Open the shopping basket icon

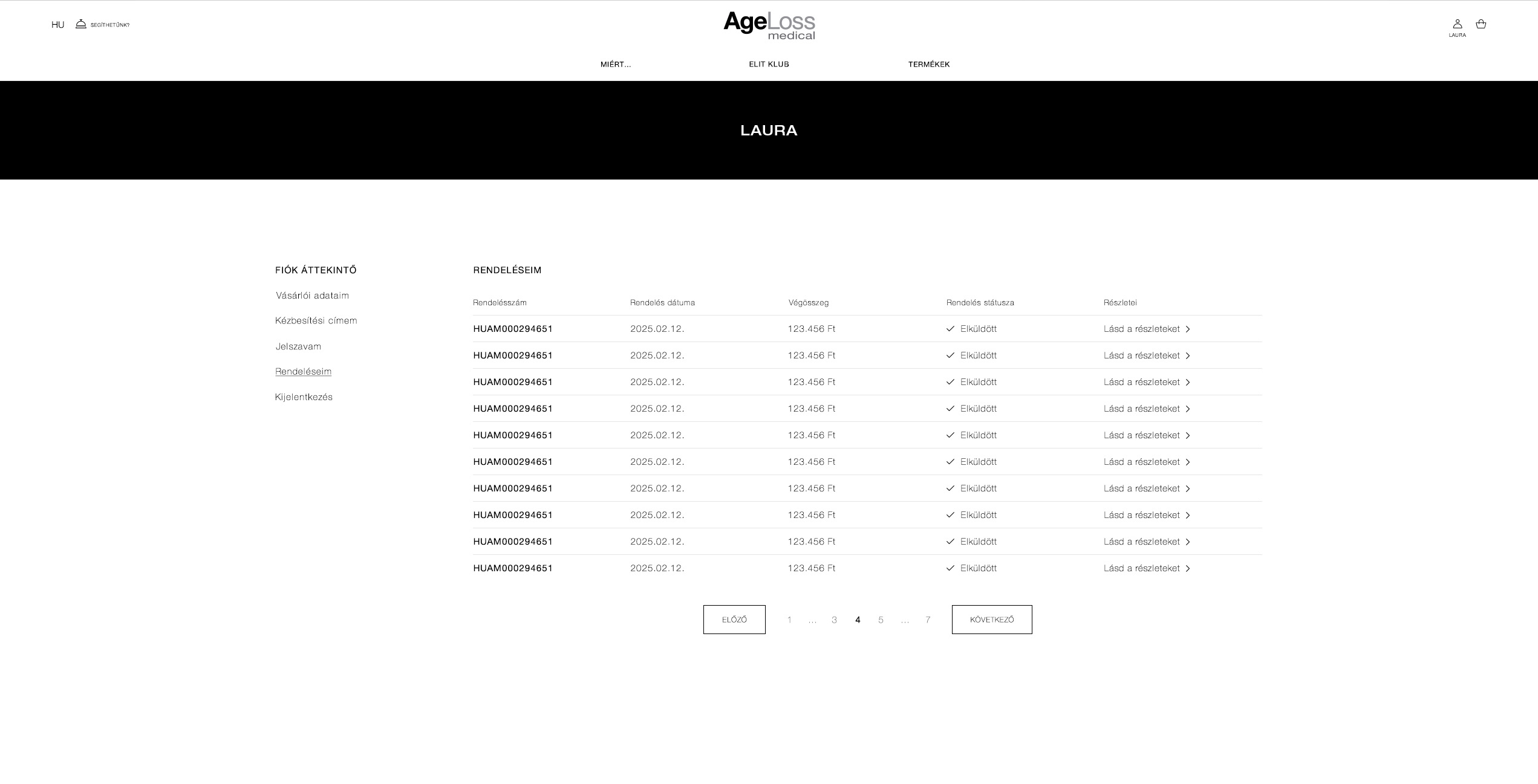tap(1481, 24)
